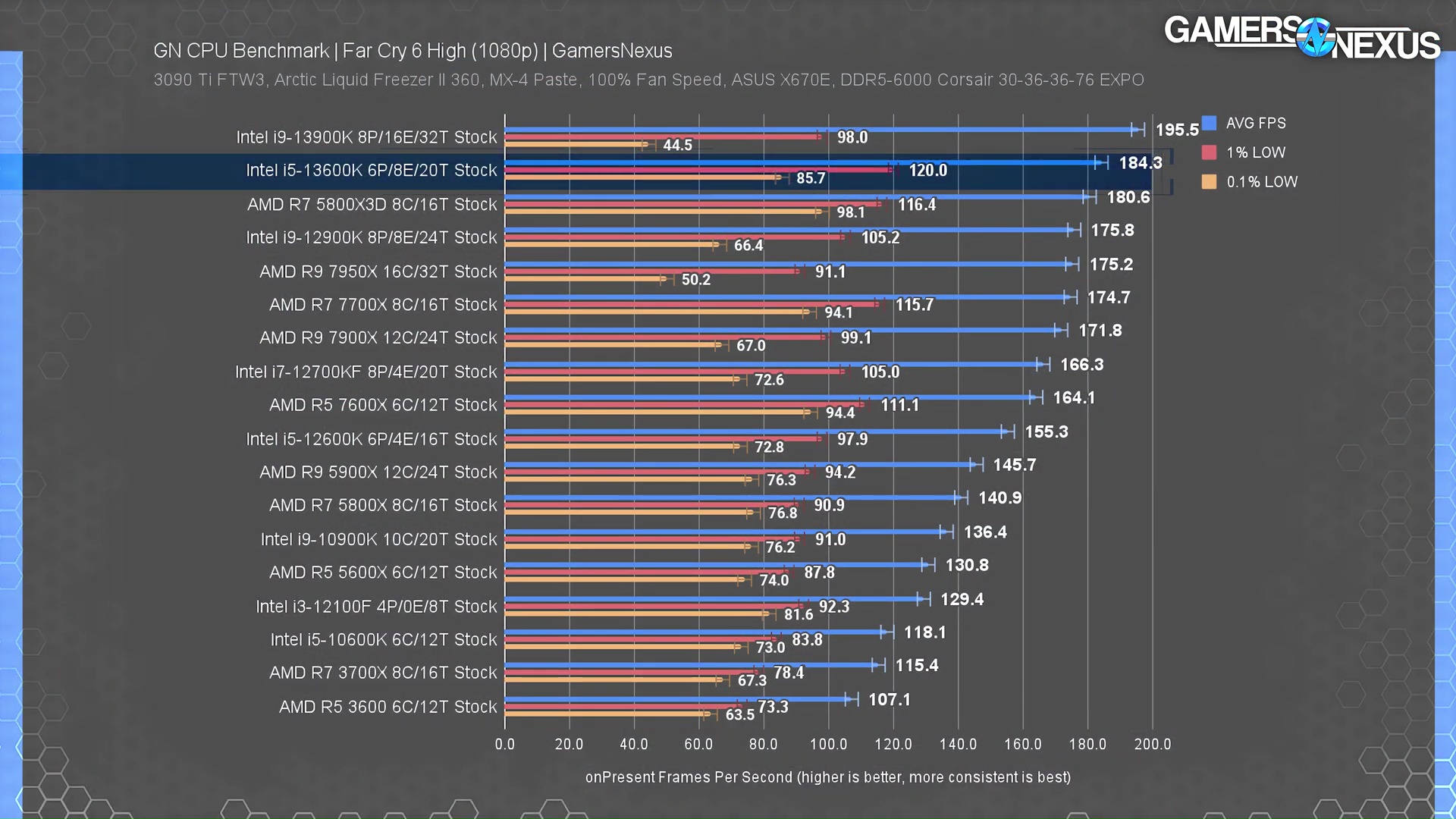Screen dimensions: 1456x819
Task: Click the blue AVG FPS legend swatch
Action: (1210, 123)
